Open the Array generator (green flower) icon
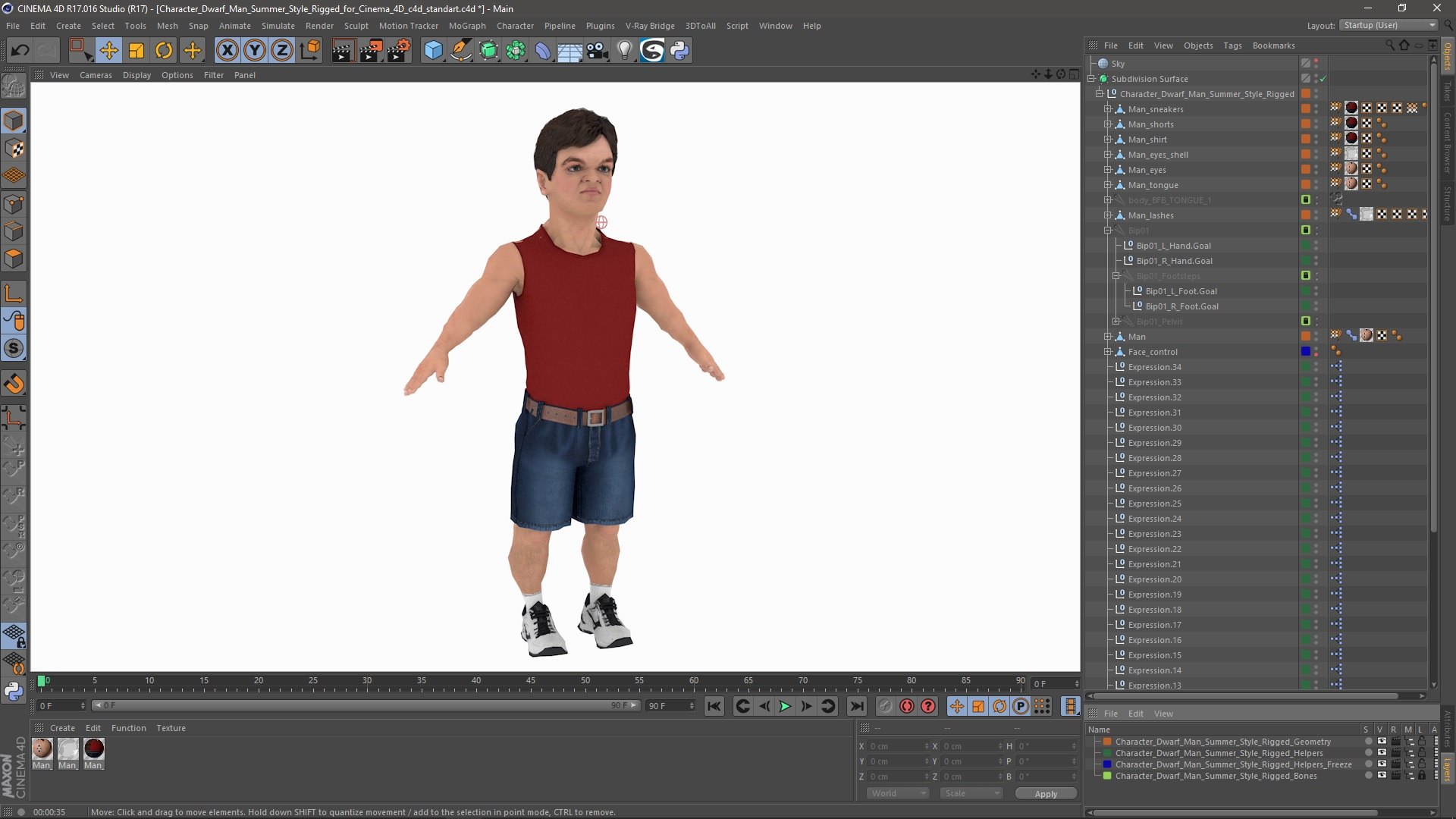The image size is (1456, 819). coord(516,51)
